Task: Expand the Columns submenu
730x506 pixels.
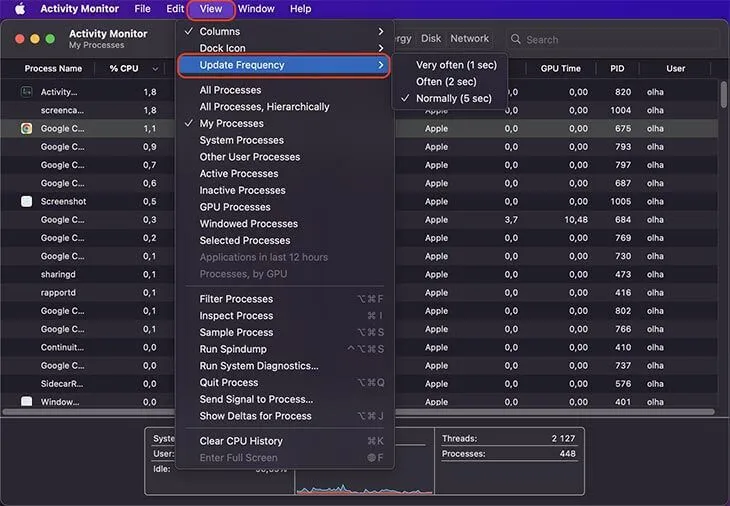Action: 284,31
